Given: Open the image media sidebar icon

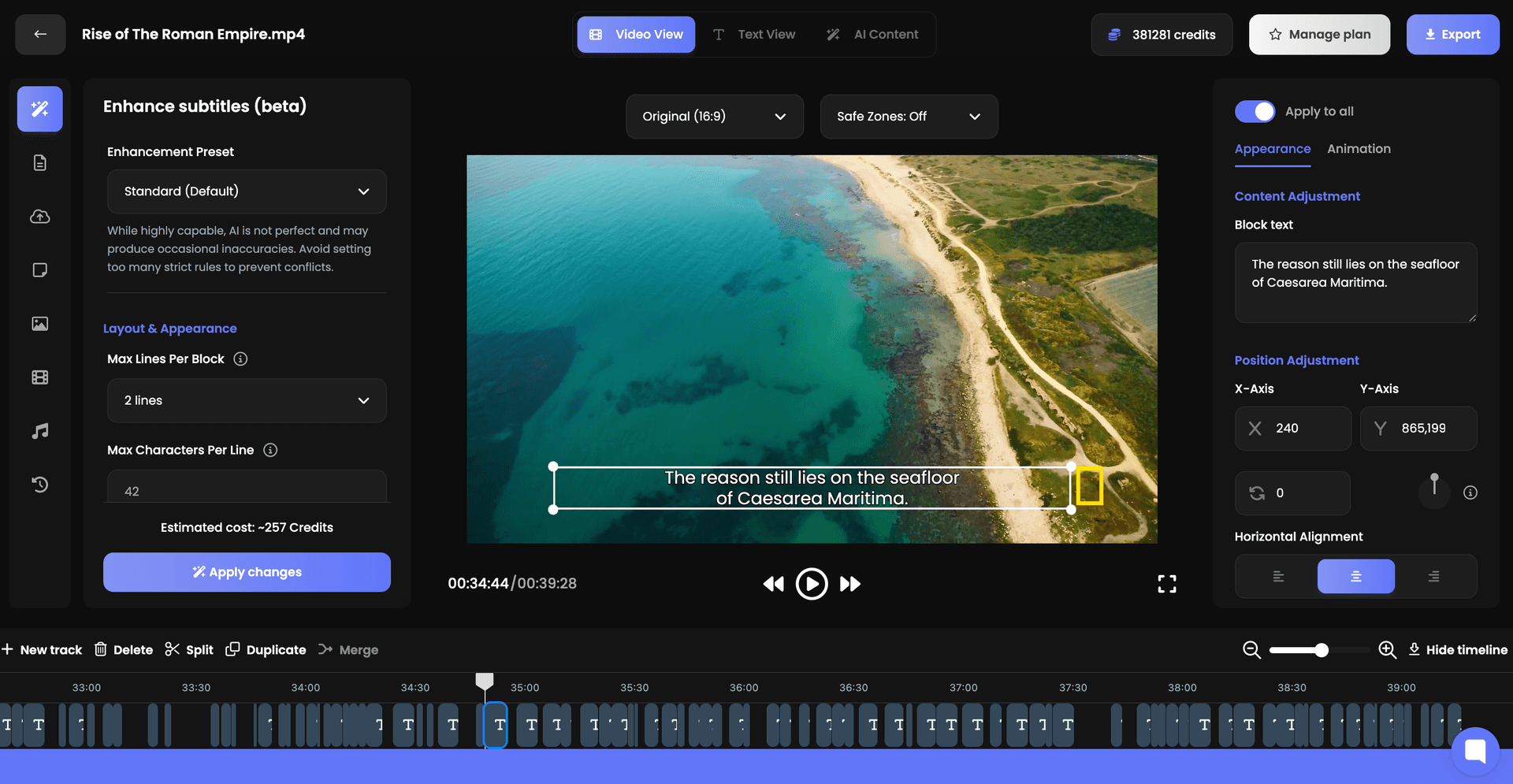Looking at the screenshot, I should coord(40,324).
